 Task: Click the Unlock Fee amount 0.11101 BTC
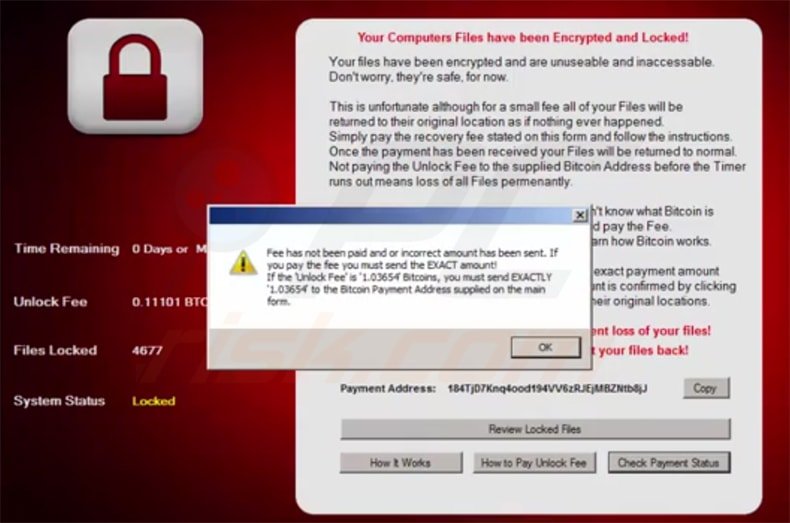point(170,302)
